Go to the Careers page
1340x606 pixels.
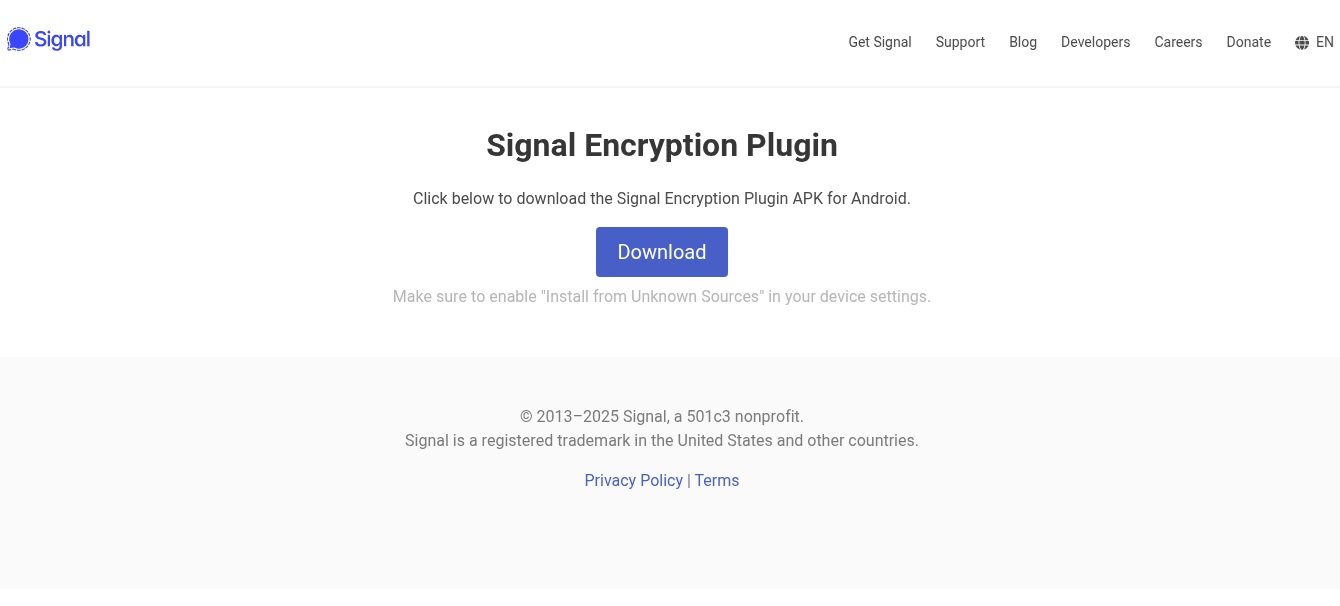coord(1178,42)
